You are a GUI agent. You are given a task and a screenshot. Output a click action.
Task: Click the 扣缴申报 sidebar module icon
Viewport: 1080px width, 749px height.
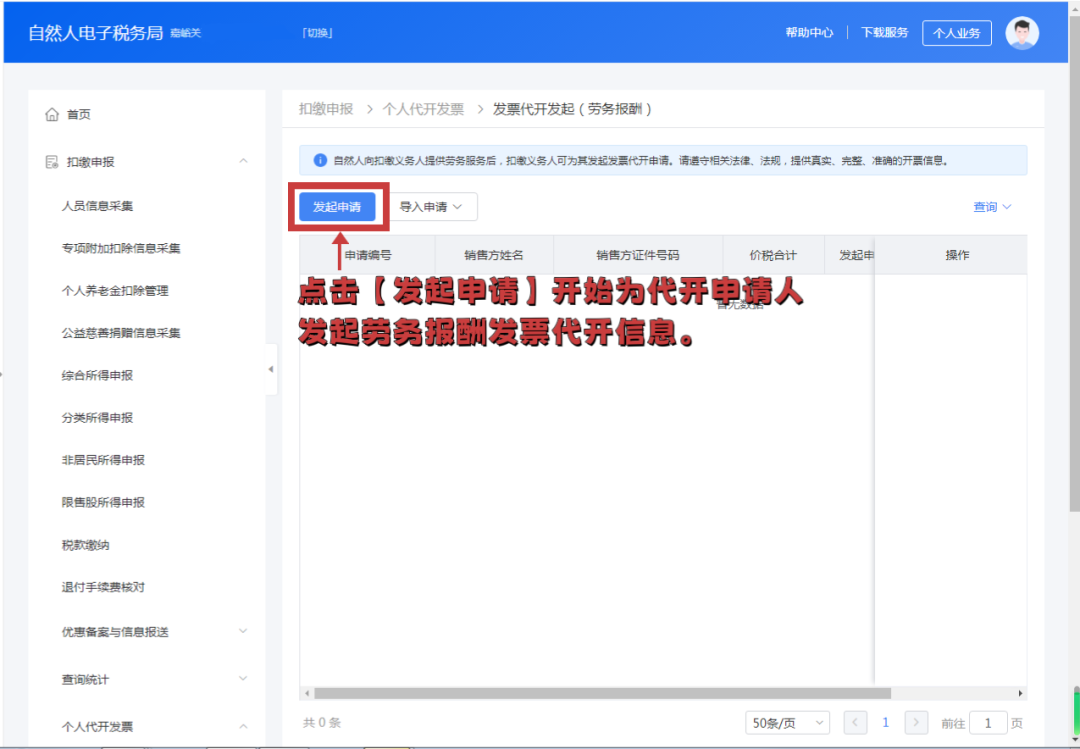coord(54,161)
